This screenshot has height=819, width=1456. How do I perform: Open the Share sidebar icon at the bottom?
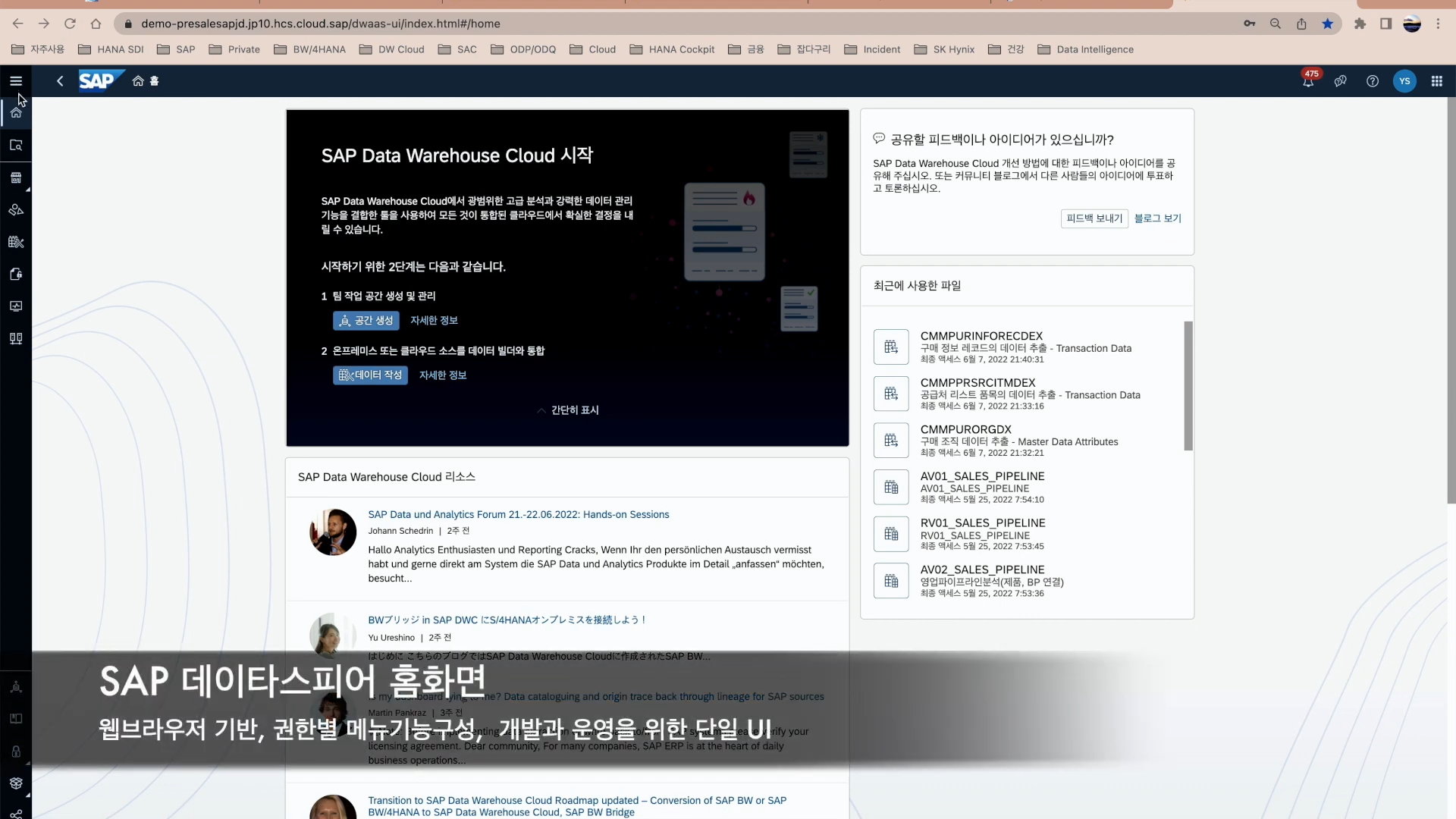[x=16, y=813]
